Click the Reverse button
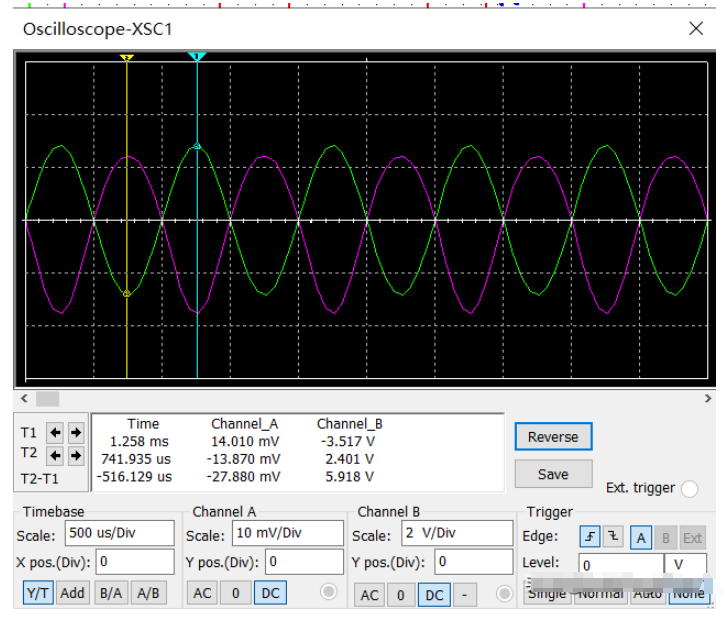725x617 pixels. point(553,437)
